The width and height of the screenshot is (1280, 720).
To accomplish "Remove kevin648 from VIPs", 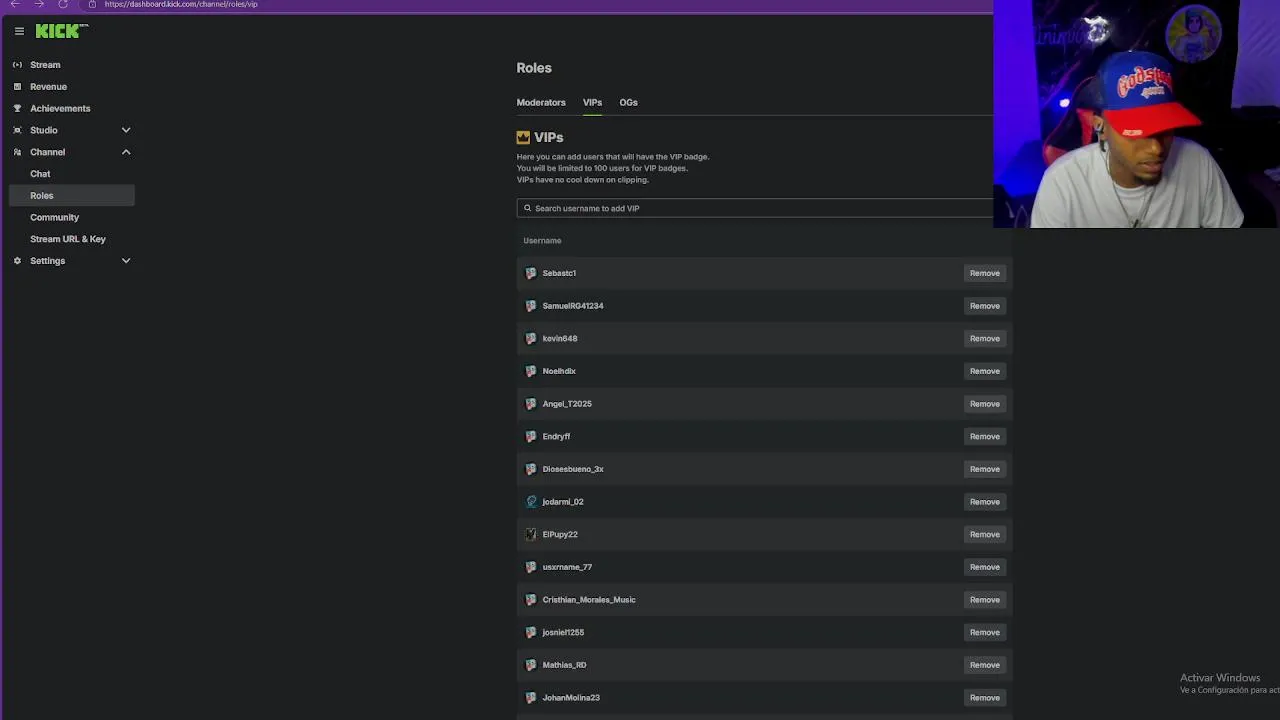I will pos(984,338).
